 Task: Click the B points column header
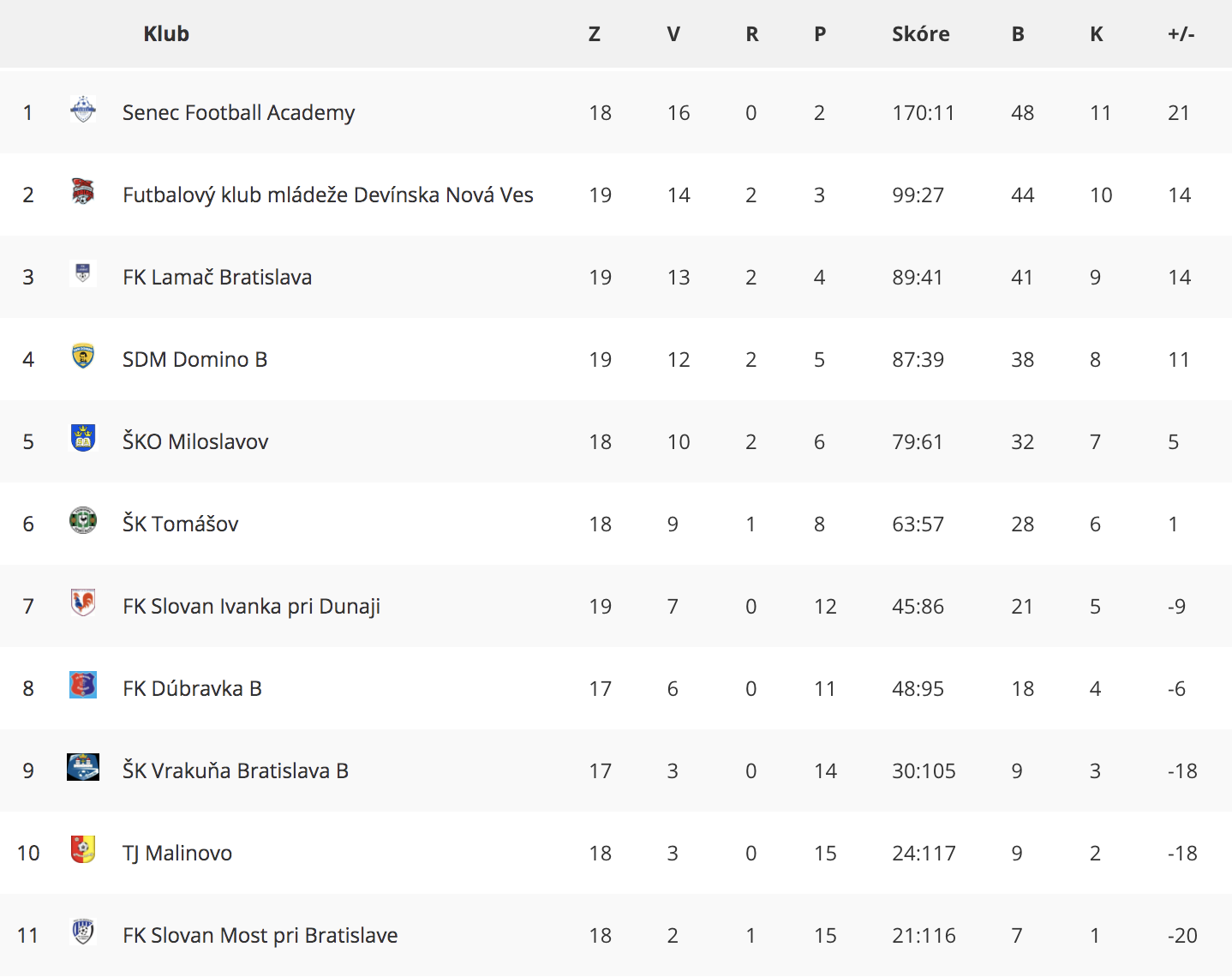(1018, 33)
